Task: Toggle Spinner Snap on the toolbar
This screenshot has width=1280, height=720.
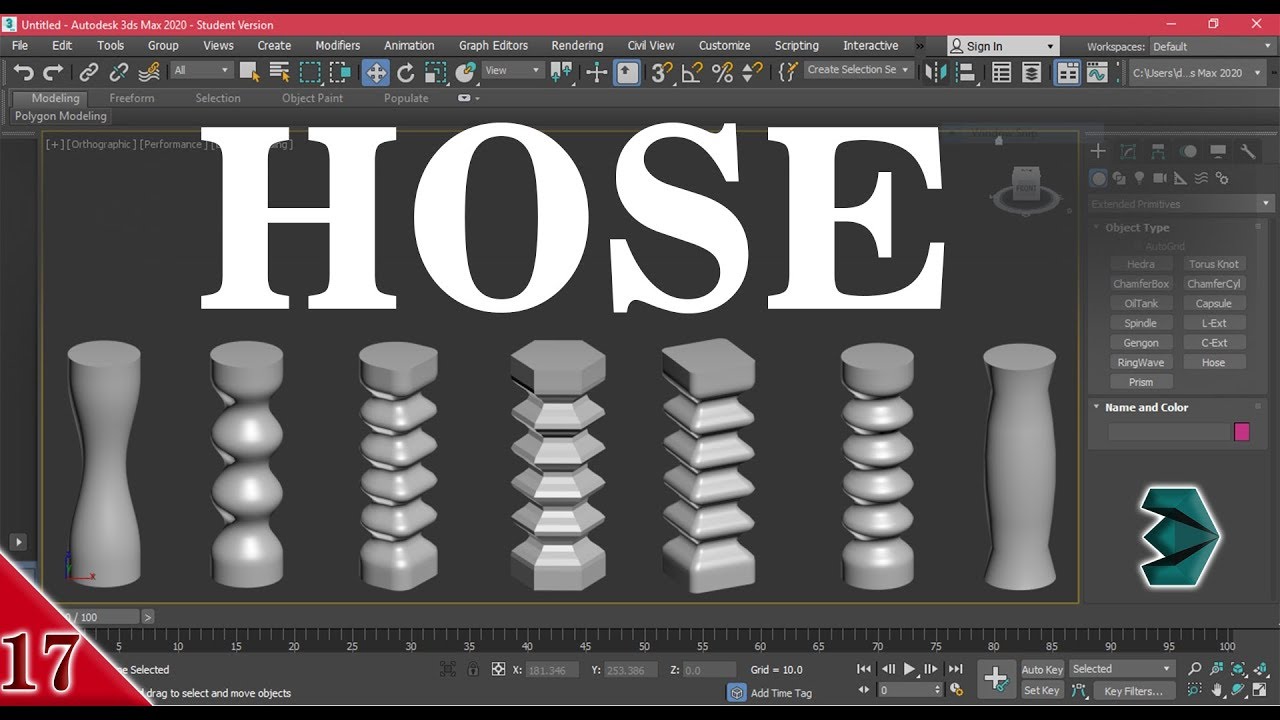Action: (752, 72)
